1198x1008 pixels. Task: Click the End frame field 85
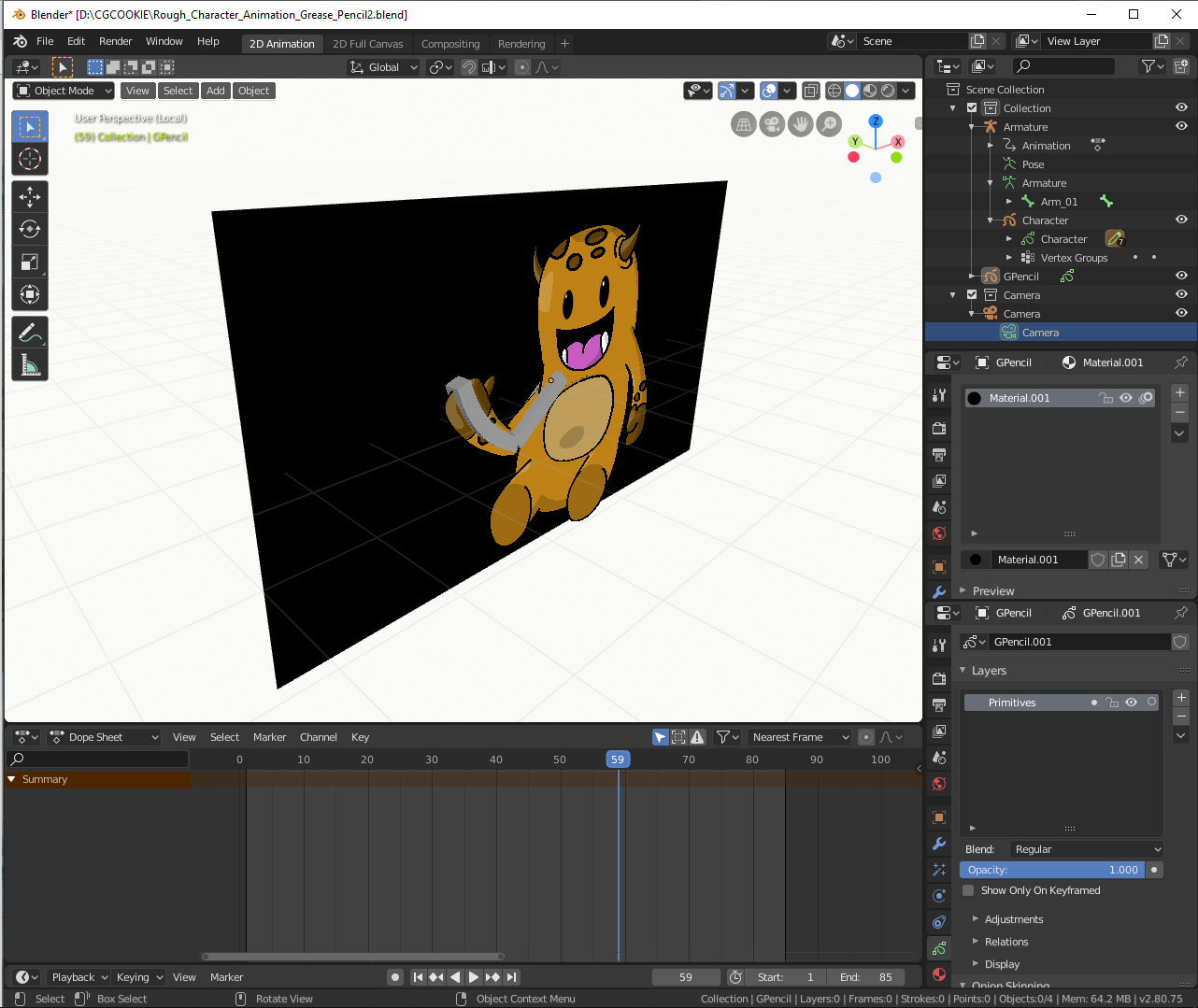point(866,977)
